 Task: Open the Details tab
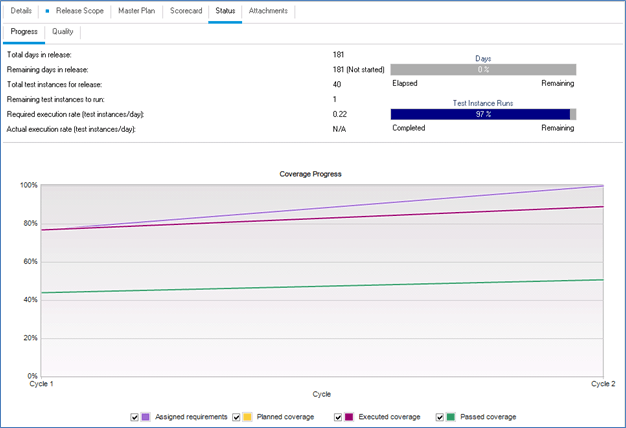pos(22,10)
